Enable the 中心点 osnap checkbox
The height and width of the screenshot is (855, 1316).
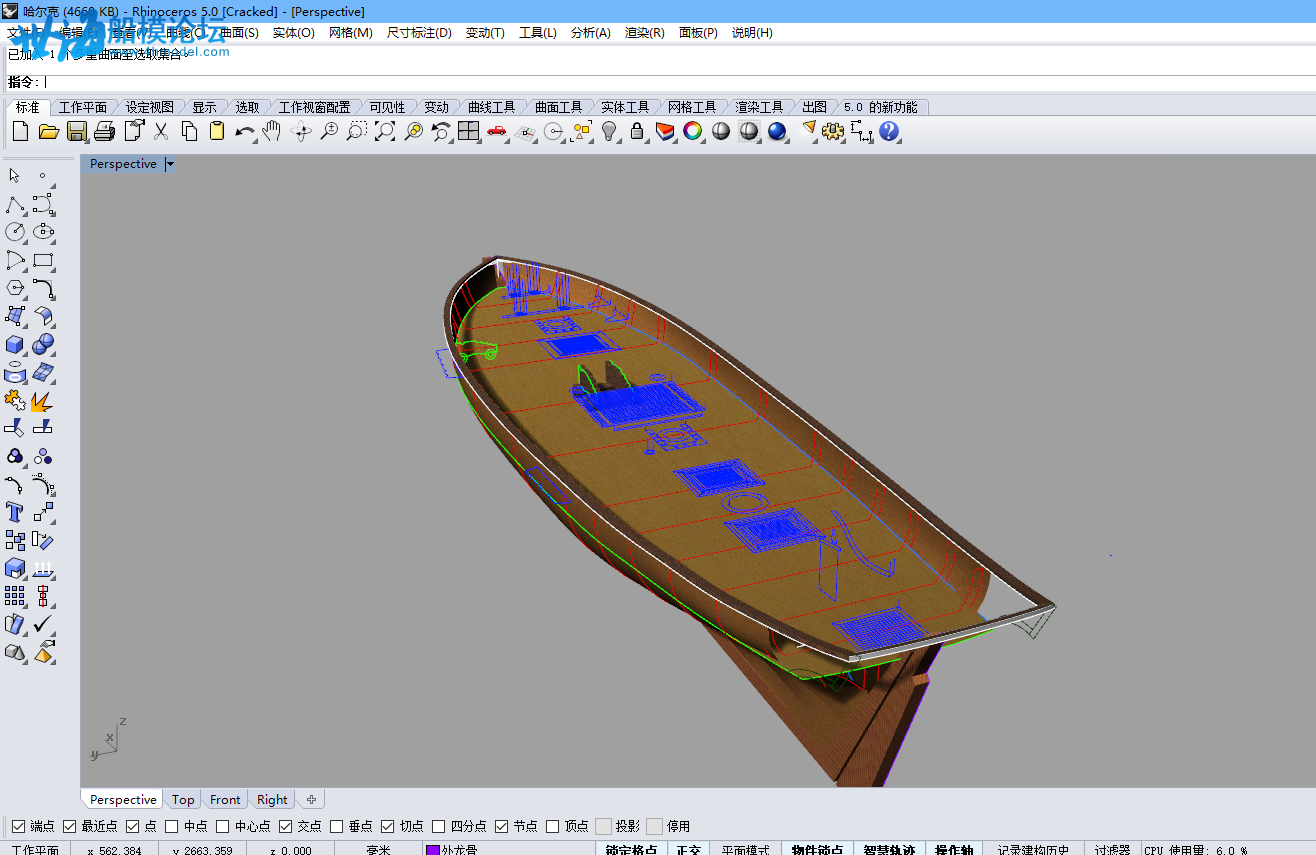point(223,826)
